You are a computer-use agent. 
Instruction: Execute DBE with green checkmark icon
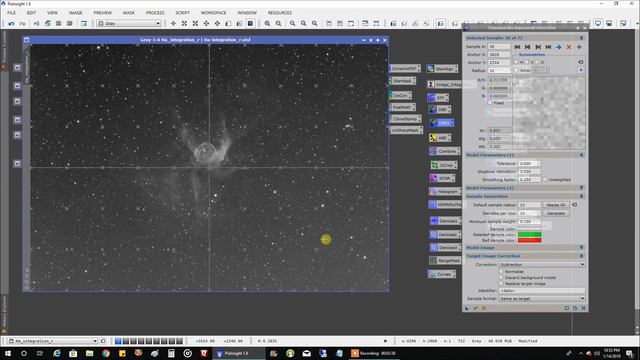click(476, 308)
